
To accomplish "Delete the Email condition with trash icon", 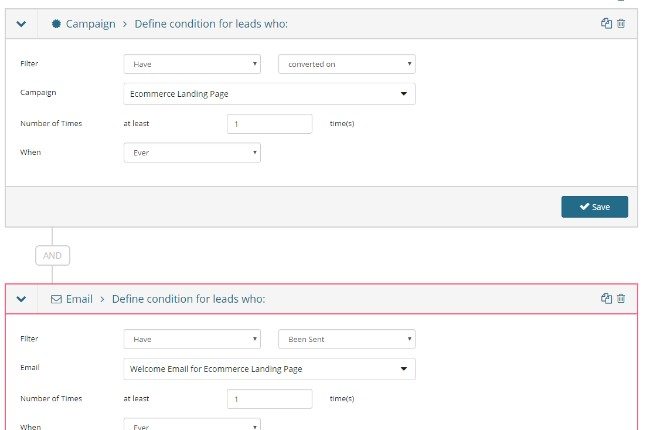I will pos(621,298).
